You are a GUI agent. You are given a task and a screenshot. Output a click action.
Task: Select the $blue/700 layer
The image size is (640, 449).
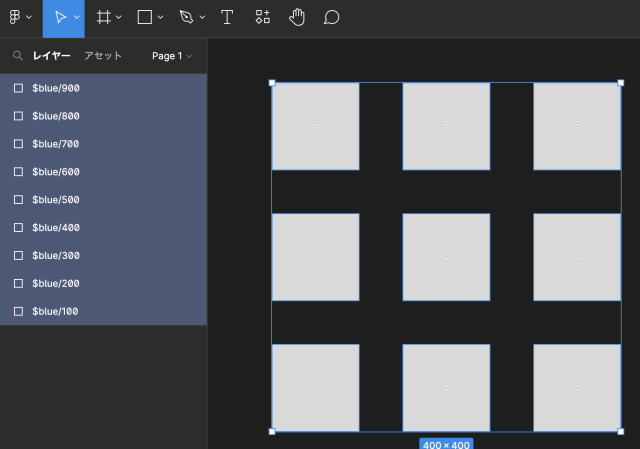coord(103,144)
